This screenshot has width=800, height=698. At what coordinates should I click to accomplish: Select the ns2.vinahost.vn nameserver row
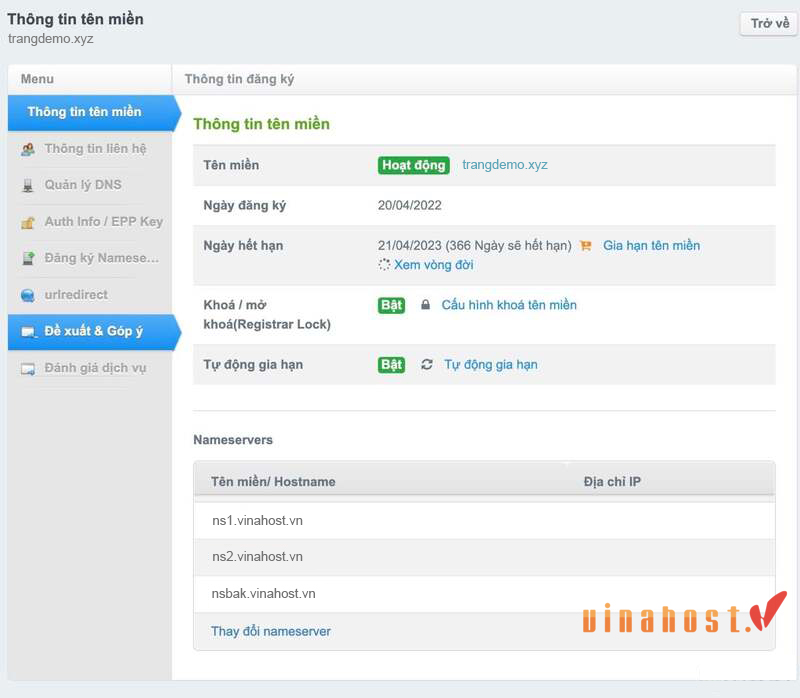point(484,557)
